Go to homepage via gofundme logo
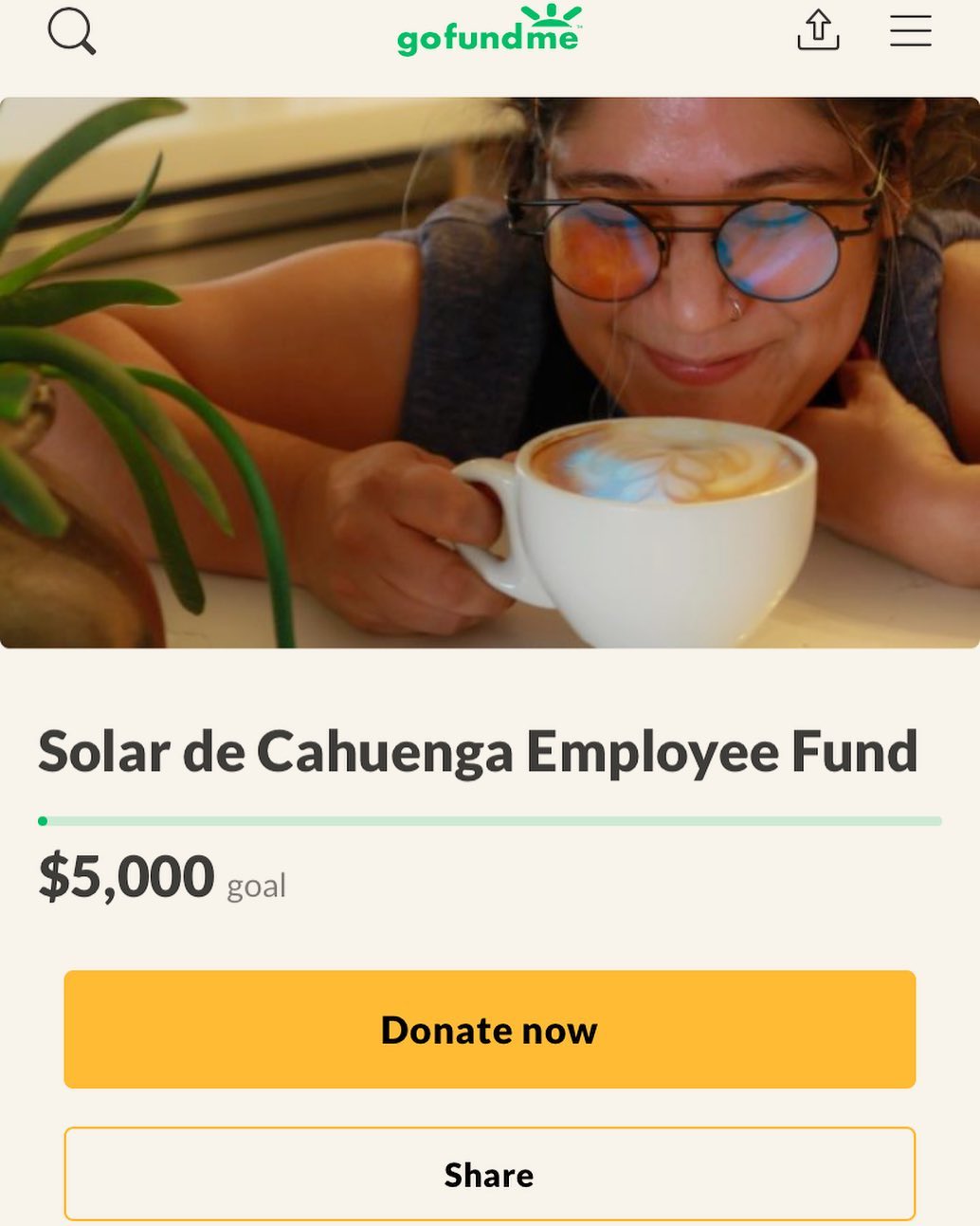 [489, 29]
